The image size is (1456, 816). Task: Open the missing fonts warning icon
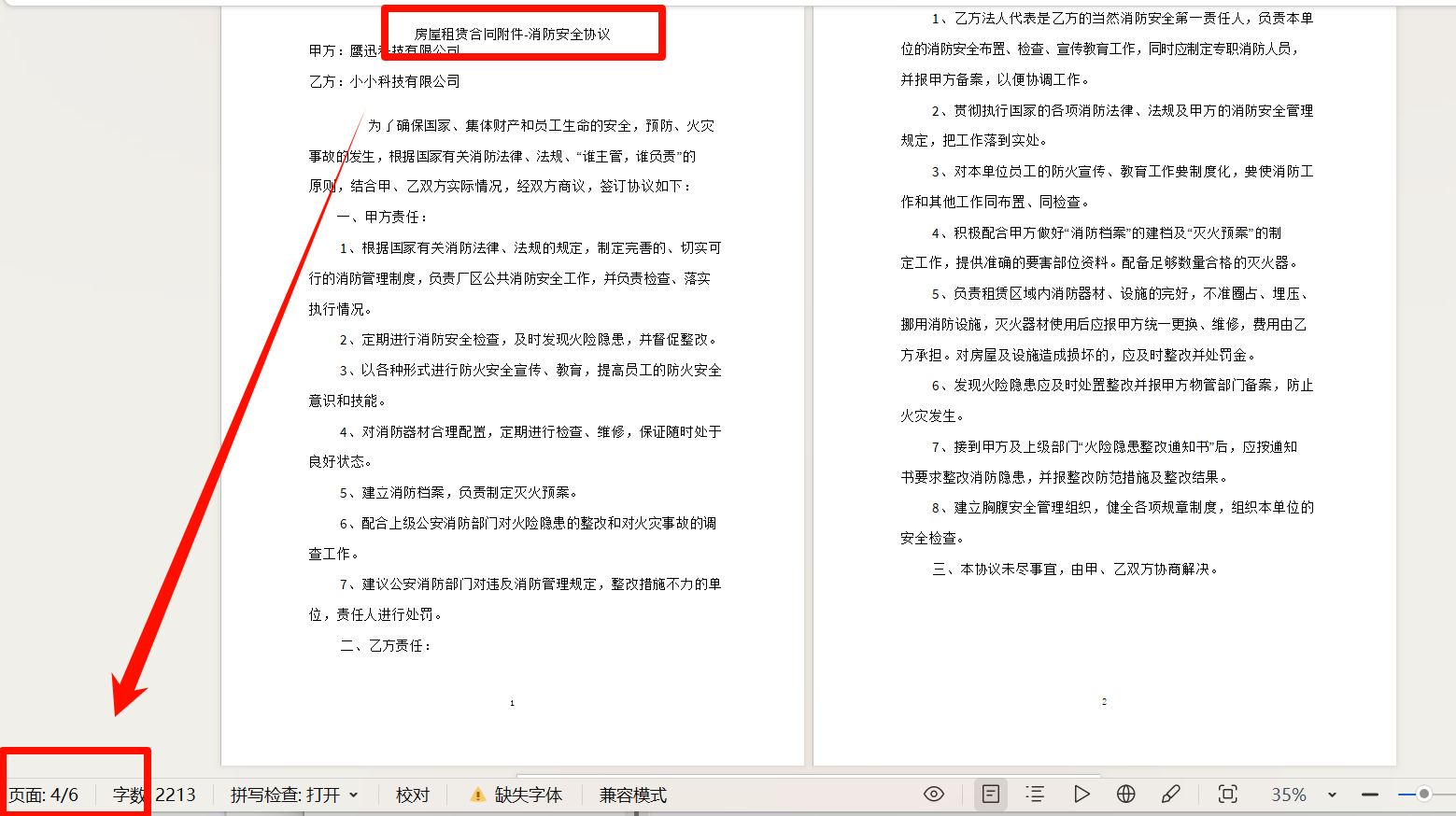tap(478, 795)
